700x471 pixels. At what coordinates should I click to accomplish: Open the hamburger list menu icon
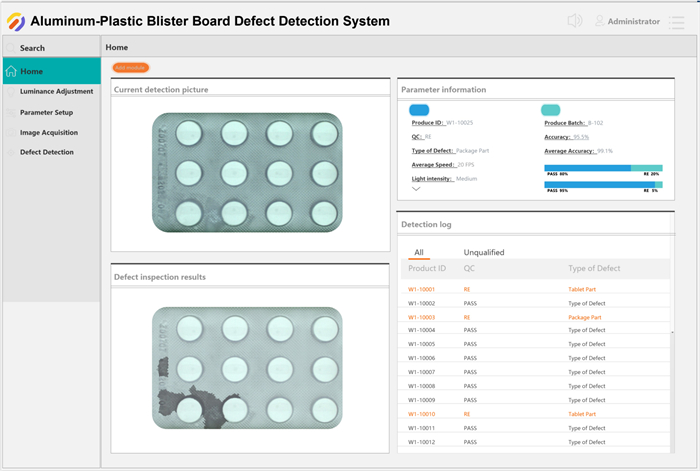click(x=676, y=22)
